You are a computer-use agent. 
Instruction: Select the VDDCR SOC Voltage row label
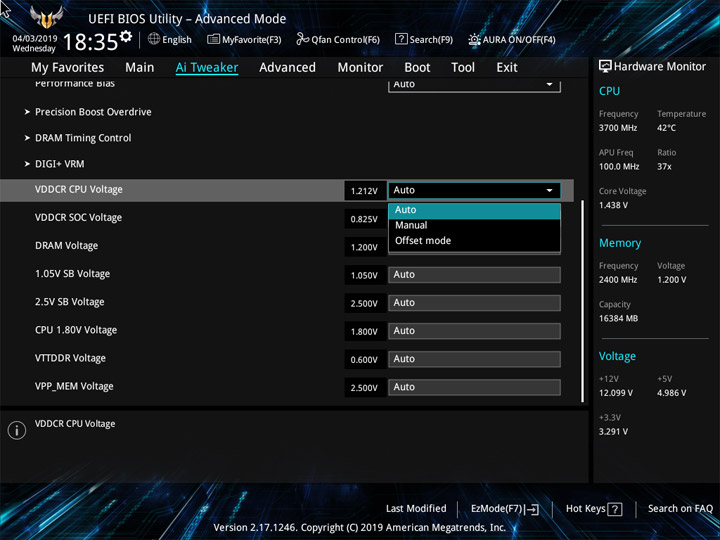point(79,218)
